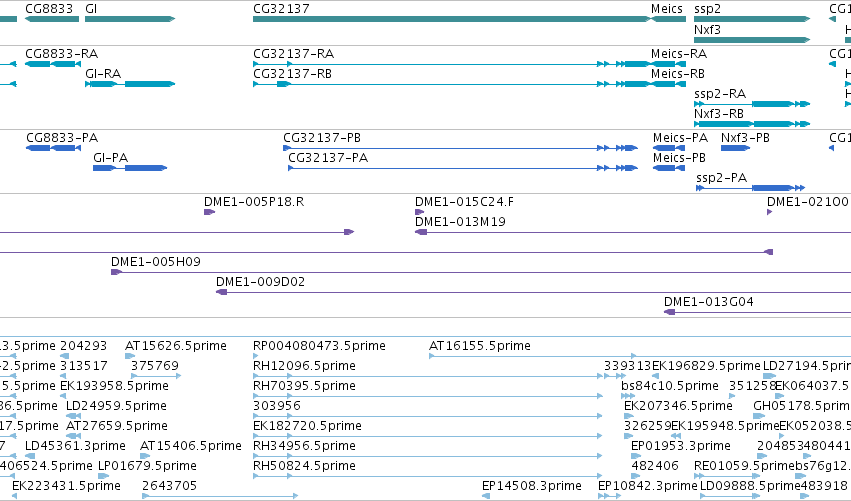Open the CG32137-RA transcript label

294,54
